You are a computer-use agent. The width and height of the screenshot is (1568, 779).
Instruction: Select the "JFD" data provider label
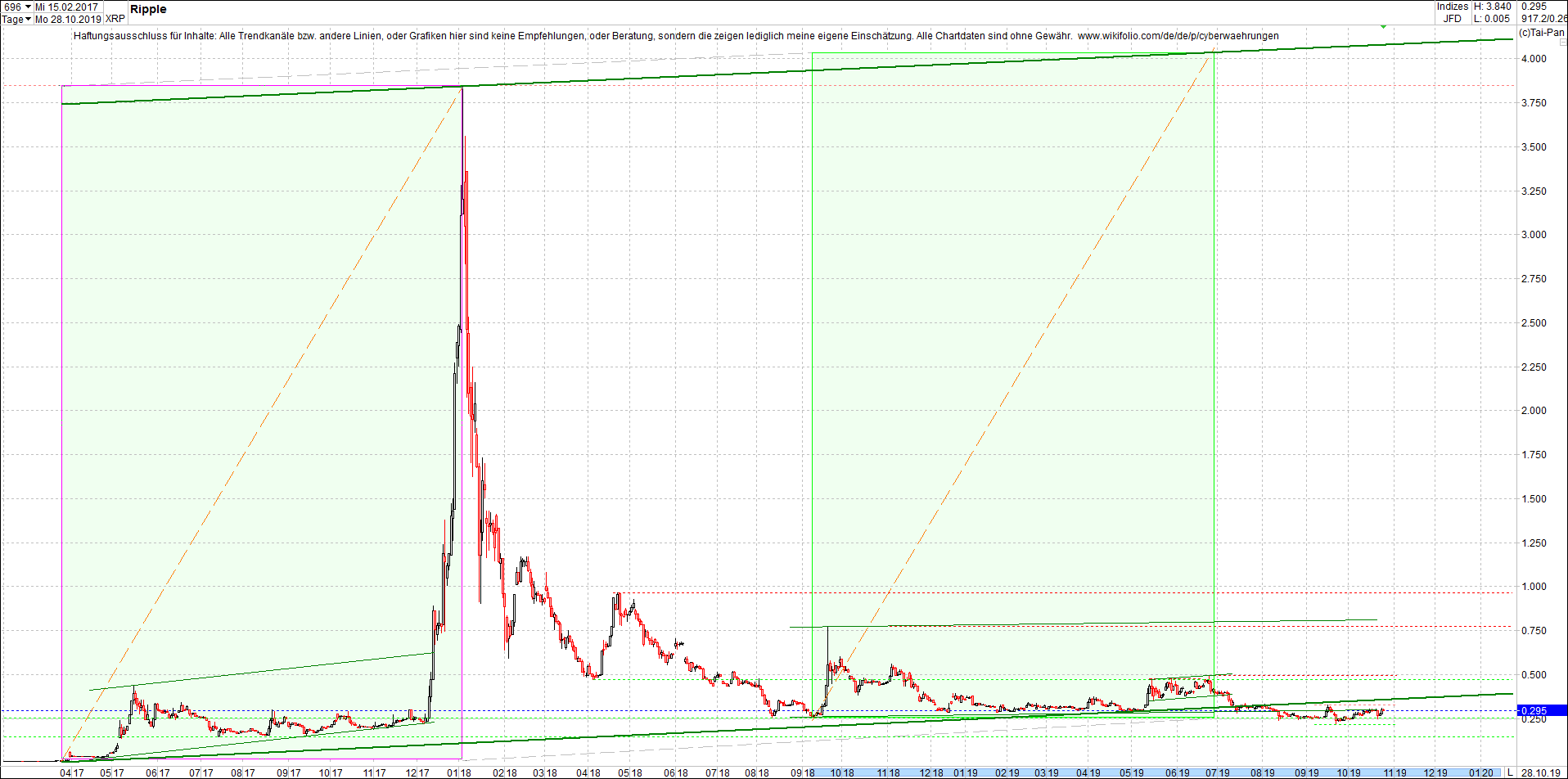(x=1453, y=17)
